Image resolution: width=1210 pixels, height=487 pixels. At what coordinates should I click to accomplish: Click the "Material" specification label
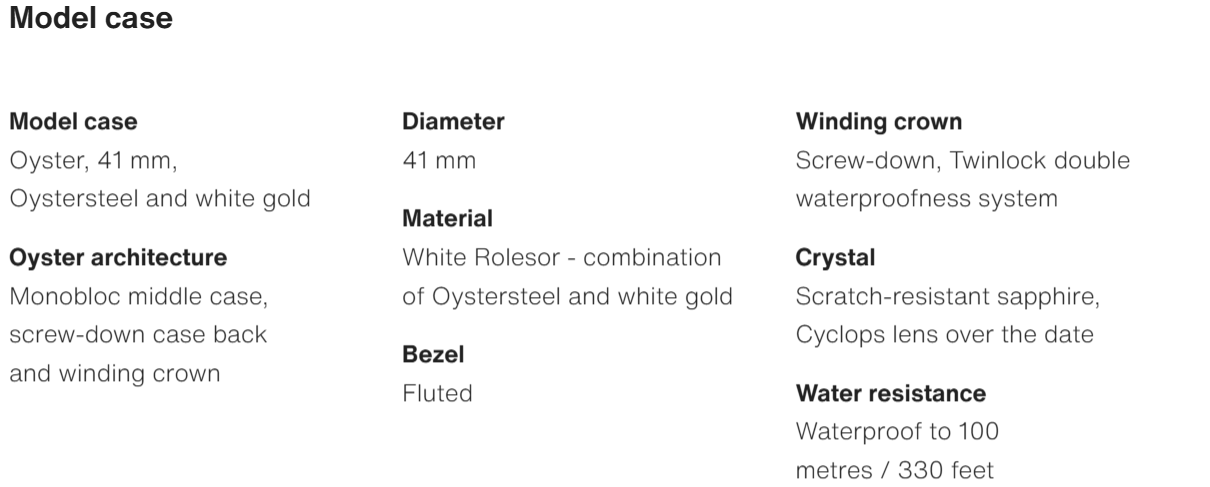[447, 218]
